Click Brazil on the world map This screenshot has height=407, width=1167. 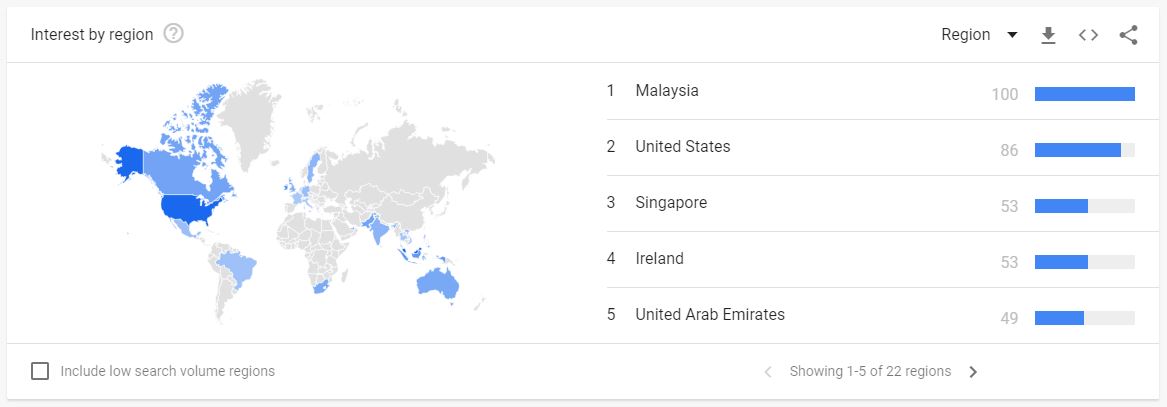click(x=238, y=267)
